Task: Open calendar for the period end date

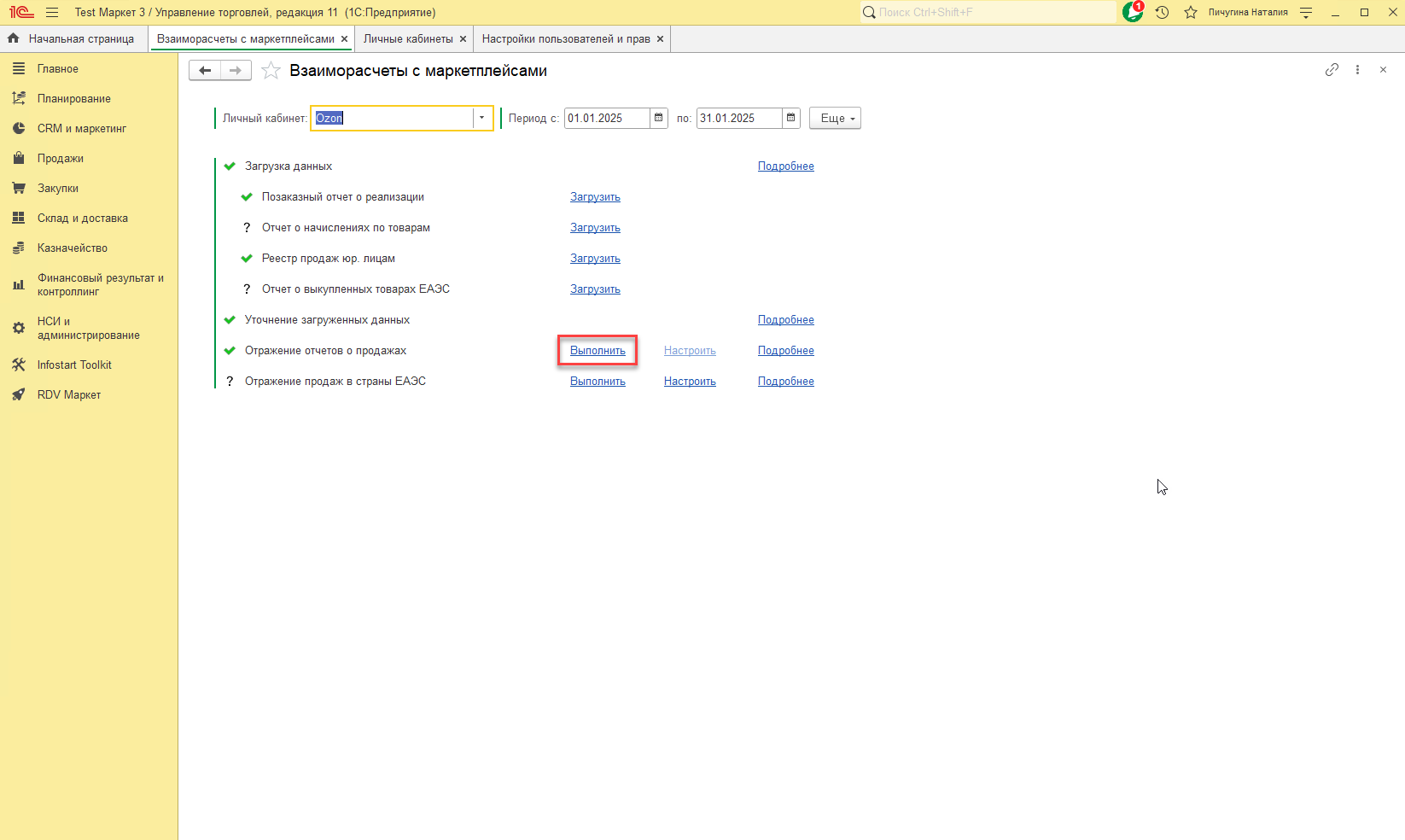Action: click(791, 118)
